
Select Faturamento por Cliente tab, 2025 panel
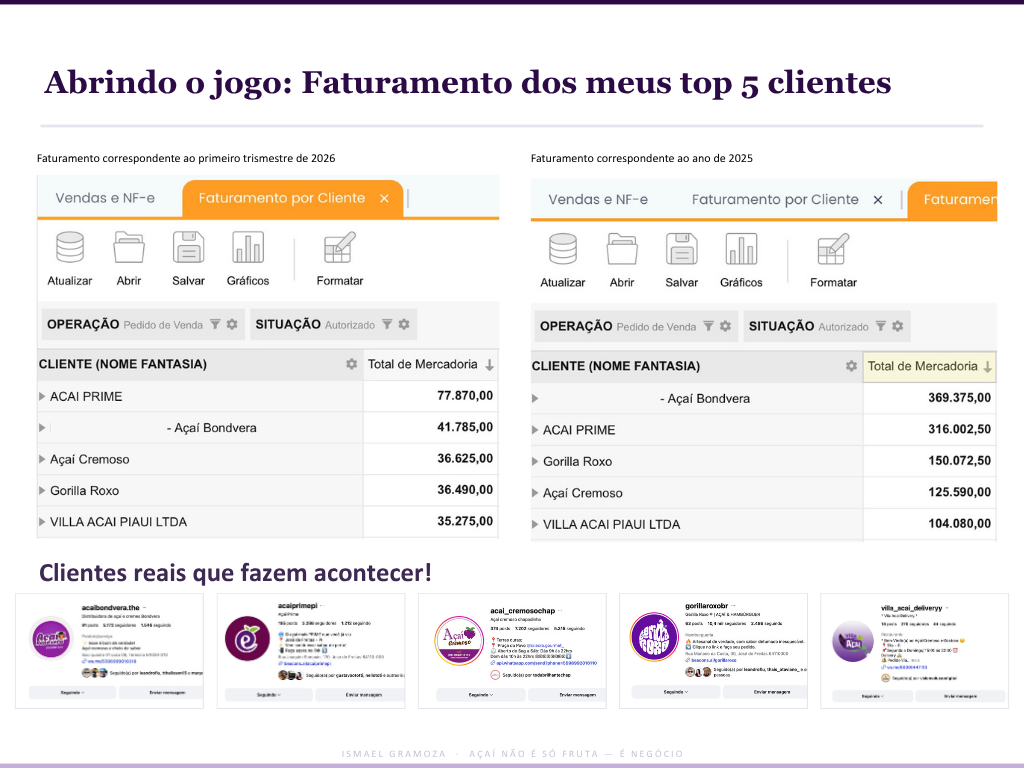click(x=775, y=199)
